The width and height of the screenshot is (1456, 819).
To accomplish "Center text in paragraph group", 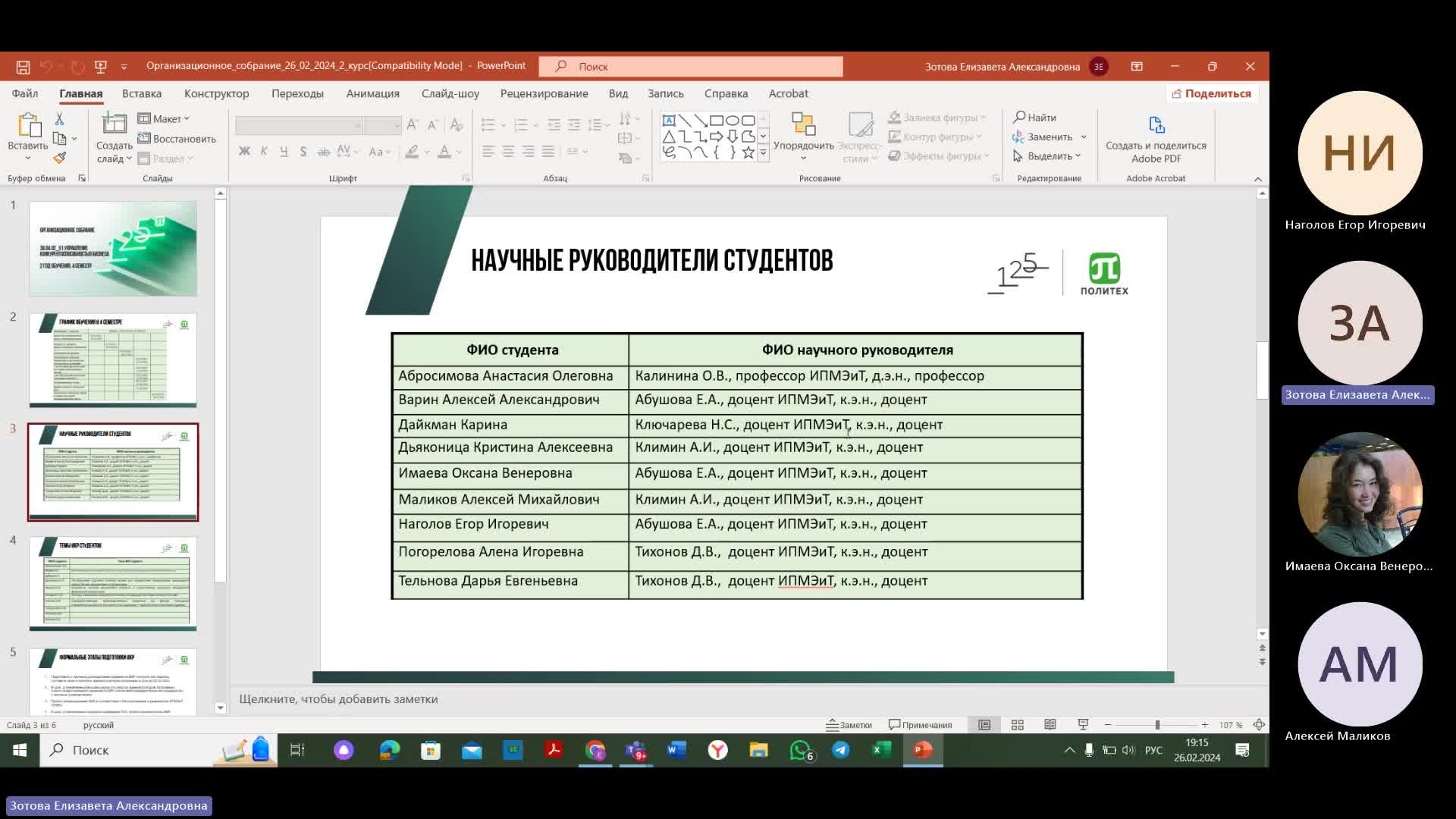I will point(508,151).
